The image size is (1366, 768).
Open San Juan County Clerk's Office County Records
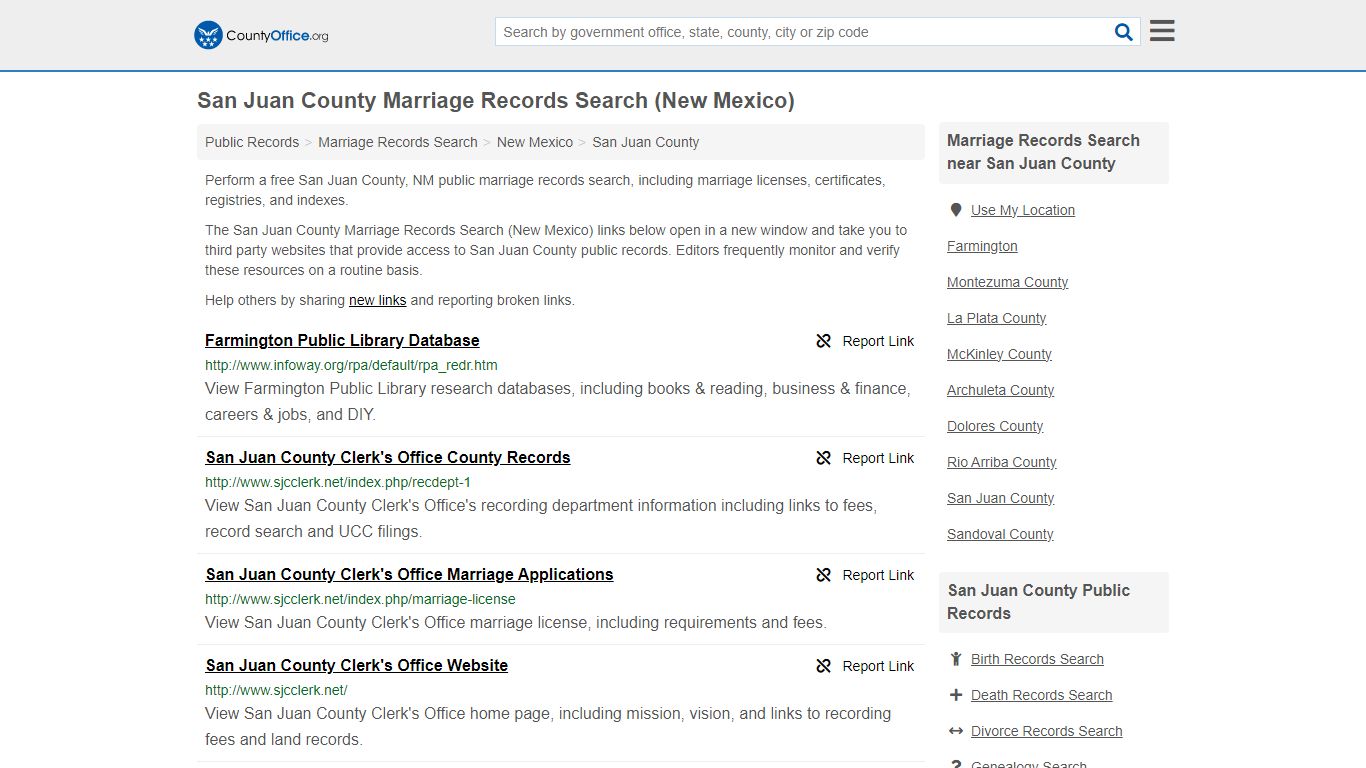pos(388,457)
